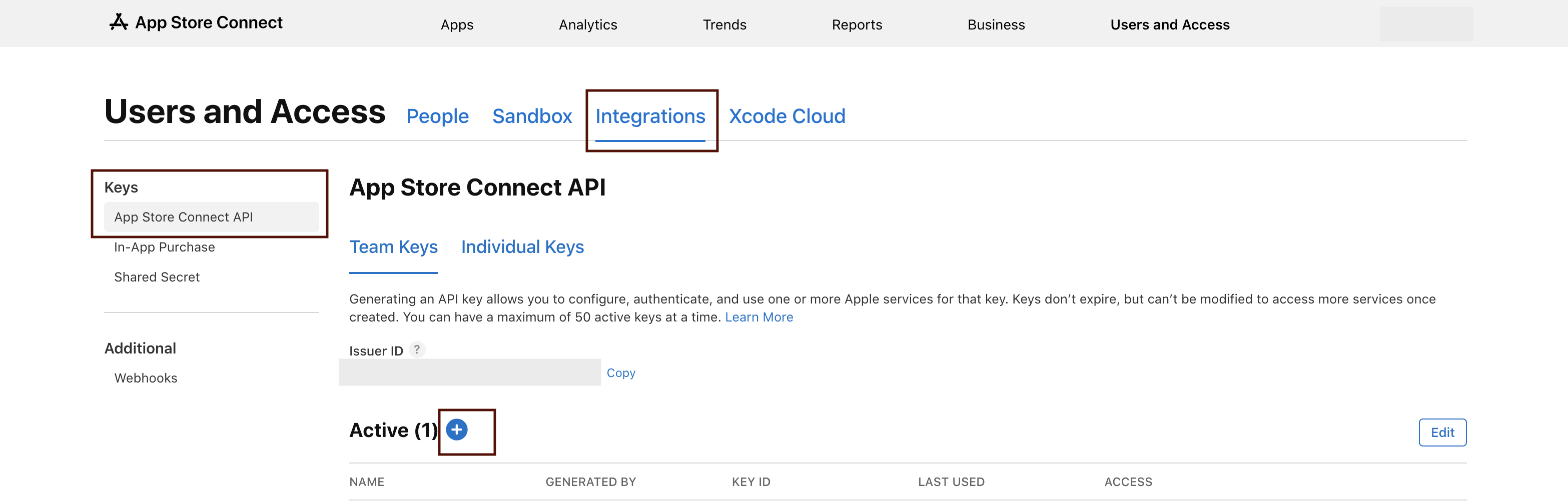1568x503 pixels.
Task: Switch to the Individual Keys tab
Action: [x=522, y=247]
